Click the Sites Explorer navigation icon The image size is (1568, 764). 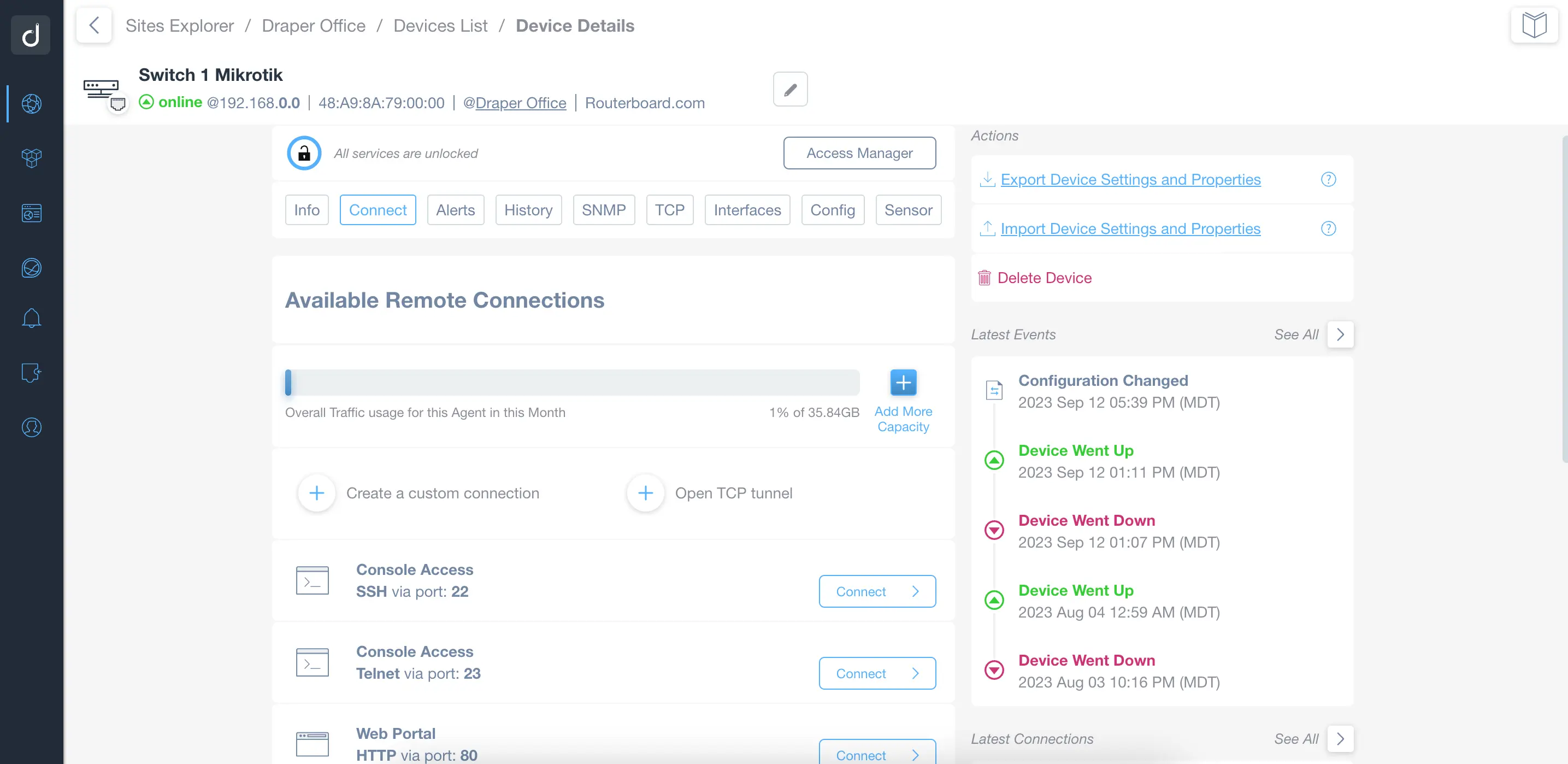tap(31, 103)
